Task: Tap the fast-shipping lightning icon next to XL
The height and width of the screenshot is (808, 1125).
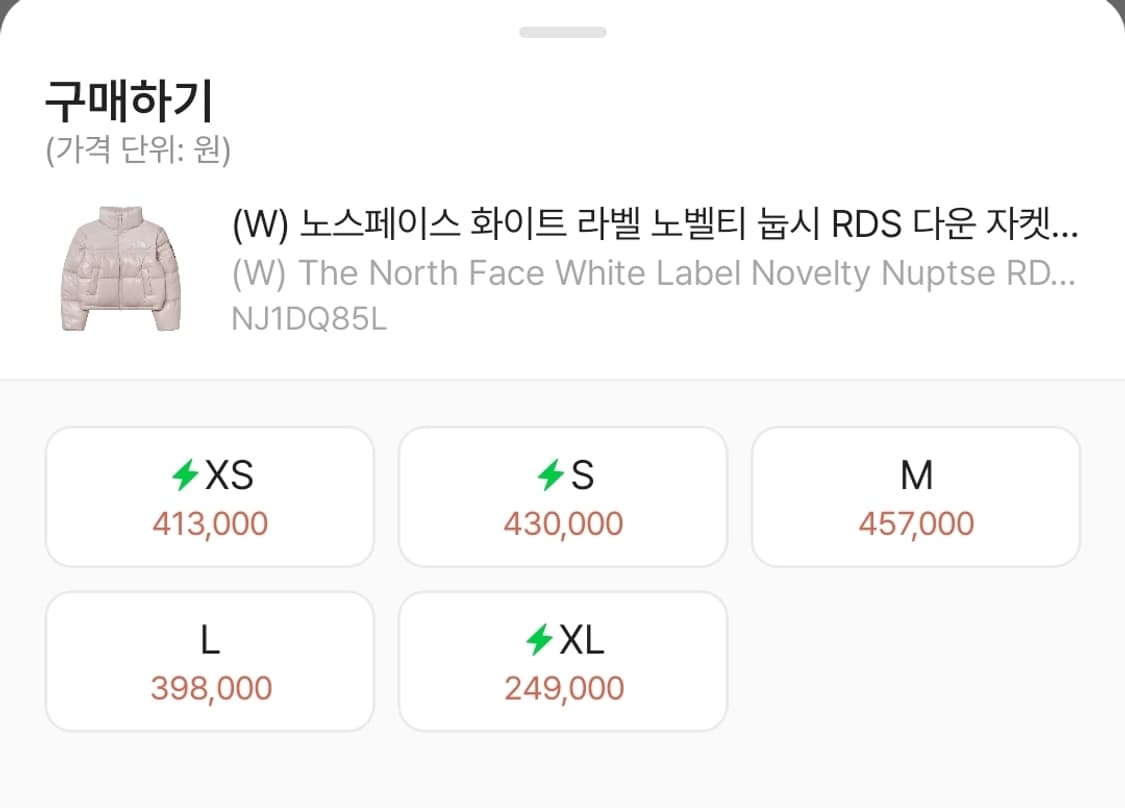Action: (536, 638)
